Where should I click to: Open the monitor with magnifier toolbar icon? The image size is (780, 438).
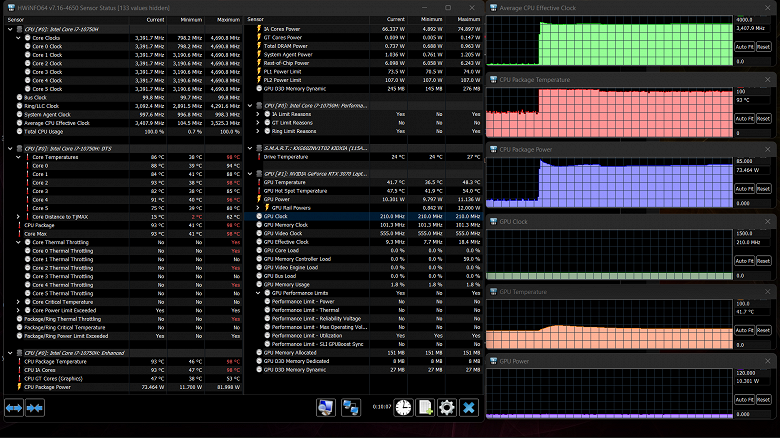pos(326,408)
